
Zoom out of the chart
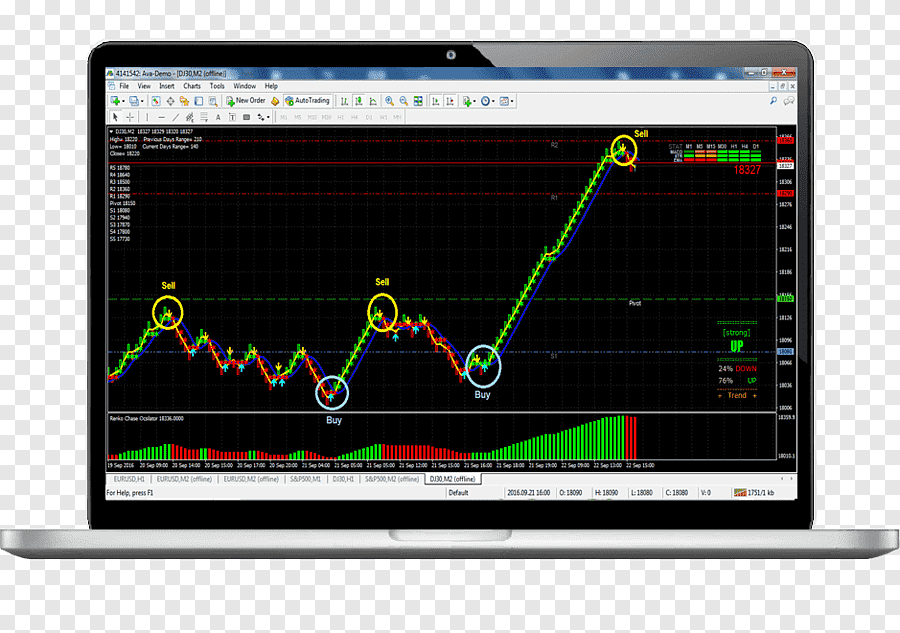[x=403, y=101]
